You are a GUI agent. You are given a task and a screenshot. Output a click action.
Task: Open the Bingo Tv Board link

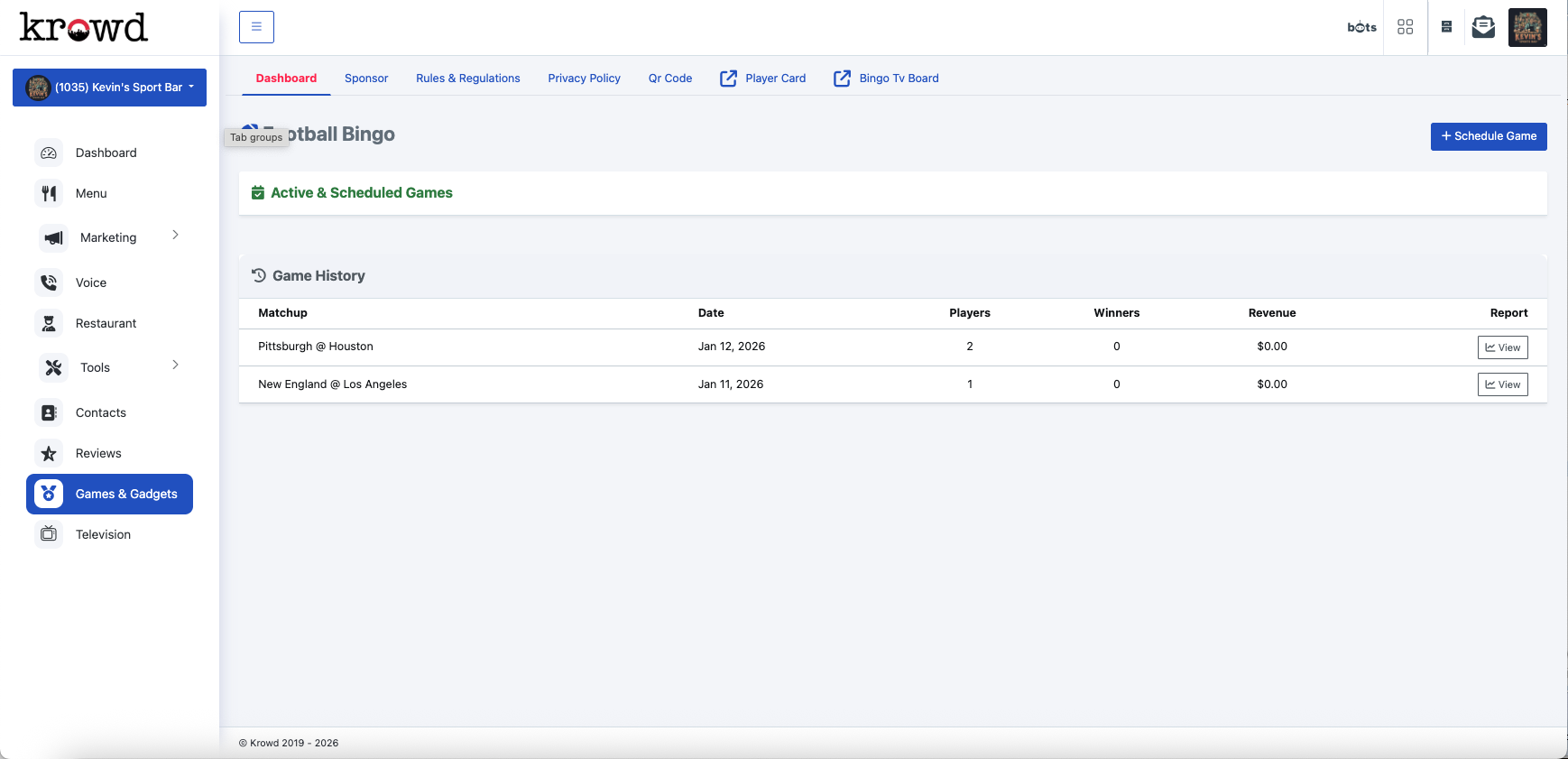click(886, 79)
